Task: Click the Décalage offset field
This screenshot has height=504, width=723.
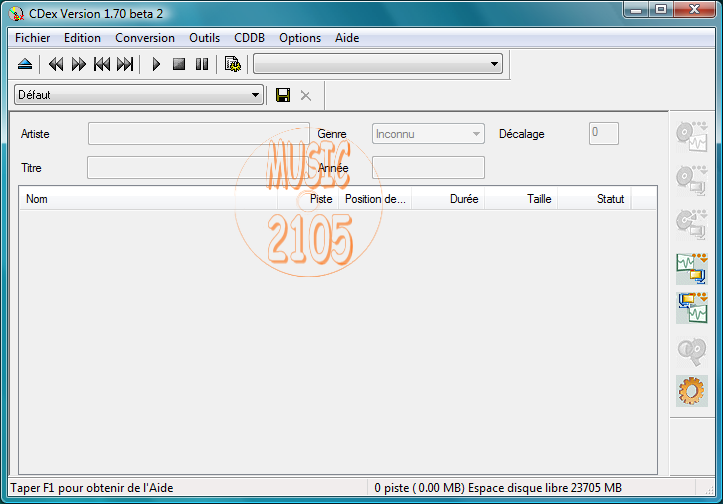Action: pos(604,133)
